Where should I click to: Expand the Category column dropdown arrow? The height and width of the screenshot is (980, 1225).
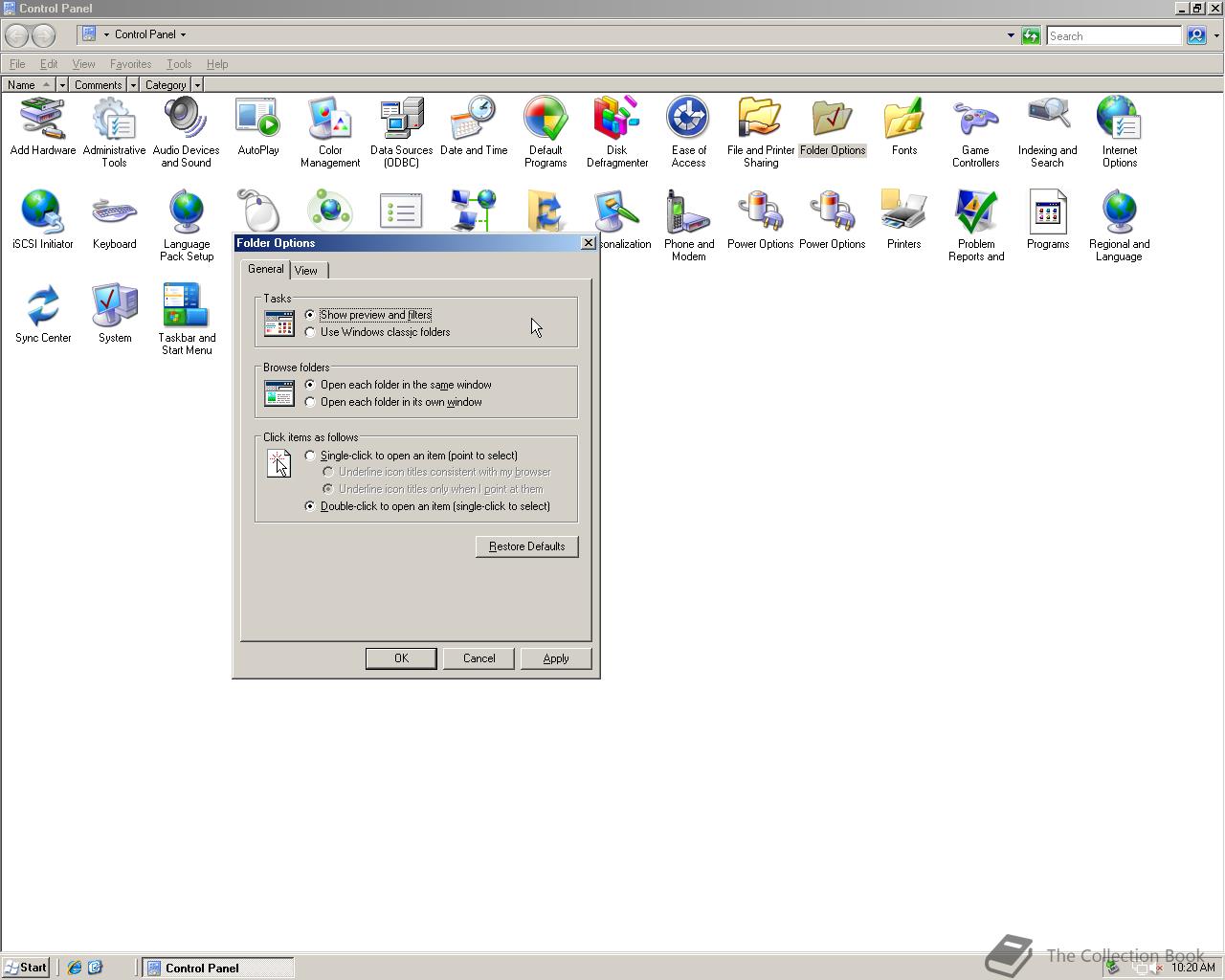point(197,85)
